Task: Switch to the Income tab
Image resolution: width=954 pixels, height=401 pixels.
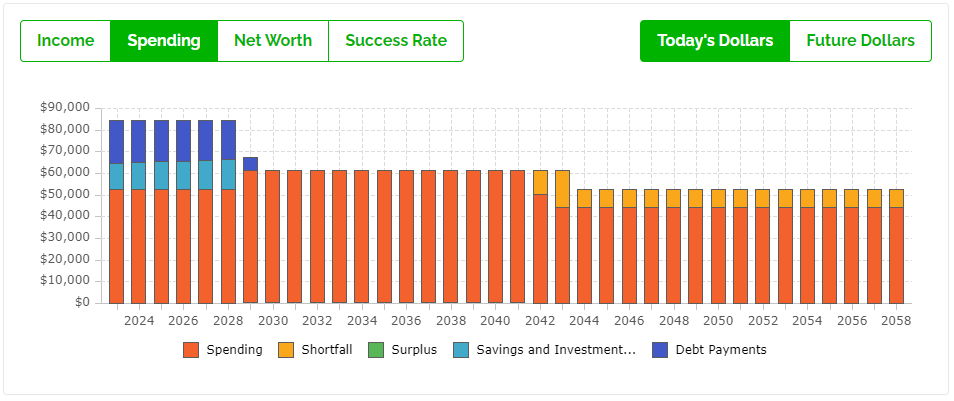Action: (66, 41)
